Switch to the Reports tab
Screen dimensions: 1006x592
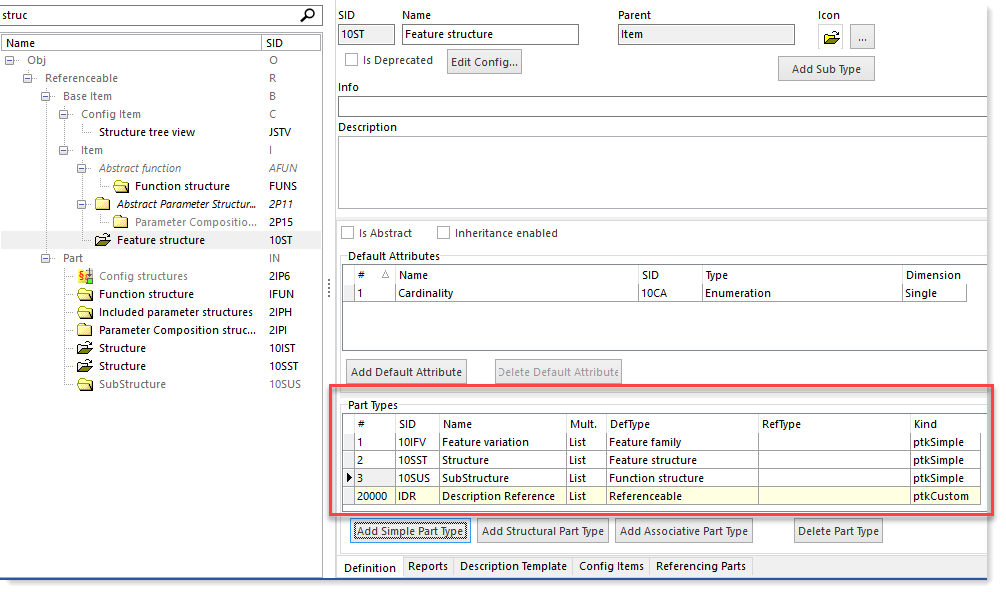pos(428,566)
